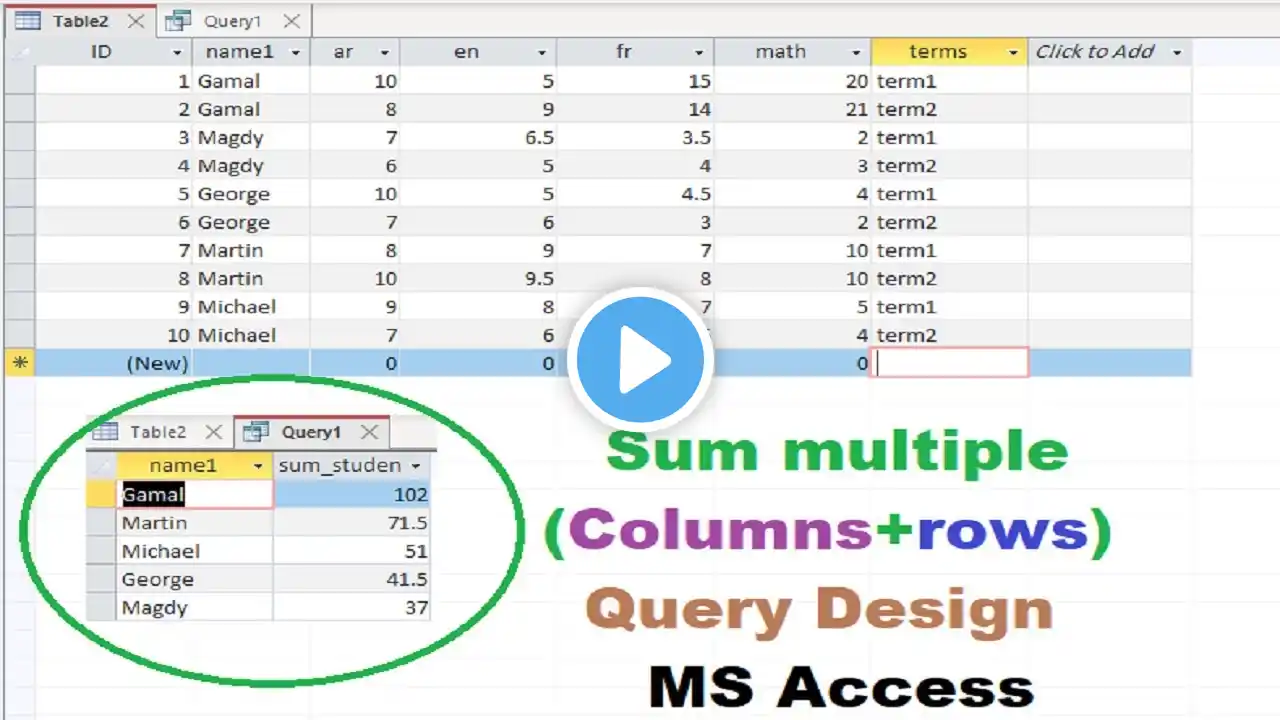
Task: Click the sum value 51
Action: [x=417, y=551]
